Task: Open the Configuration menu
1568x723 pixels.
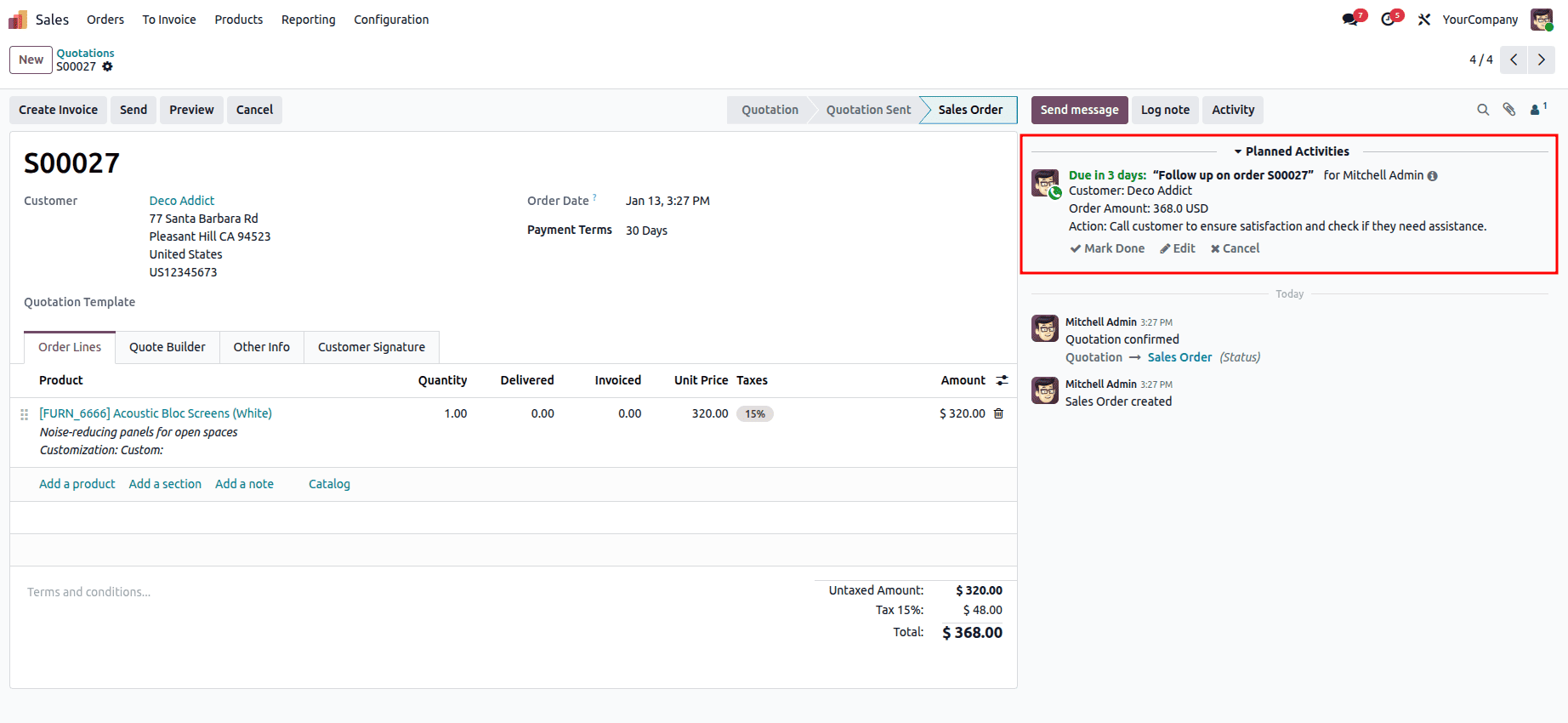Action: [391, 20]
